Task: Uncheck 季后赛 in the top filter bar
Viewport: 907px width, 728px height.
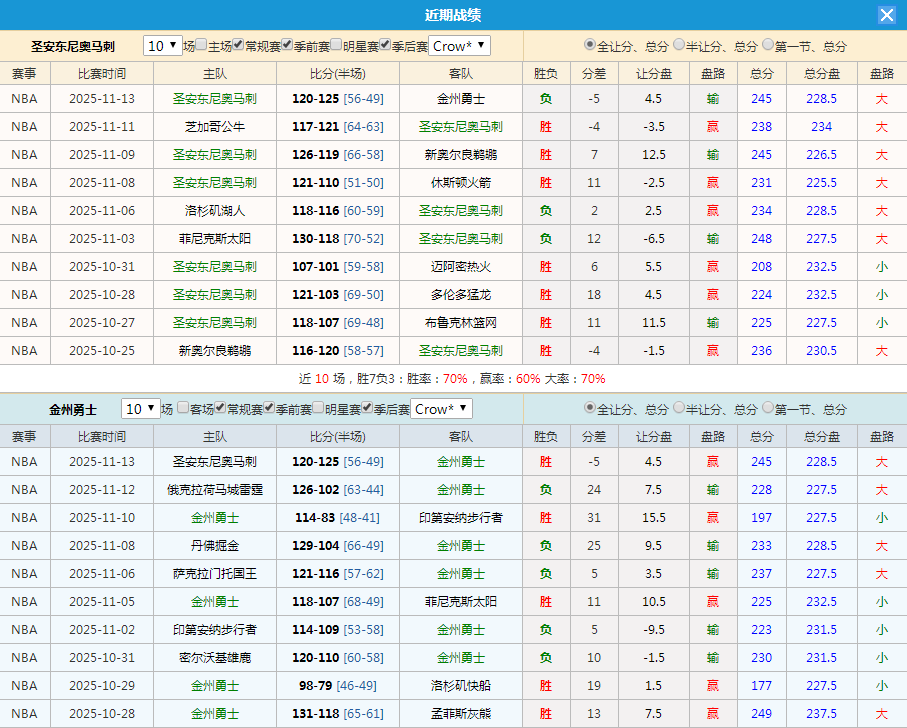Action: 383,45
